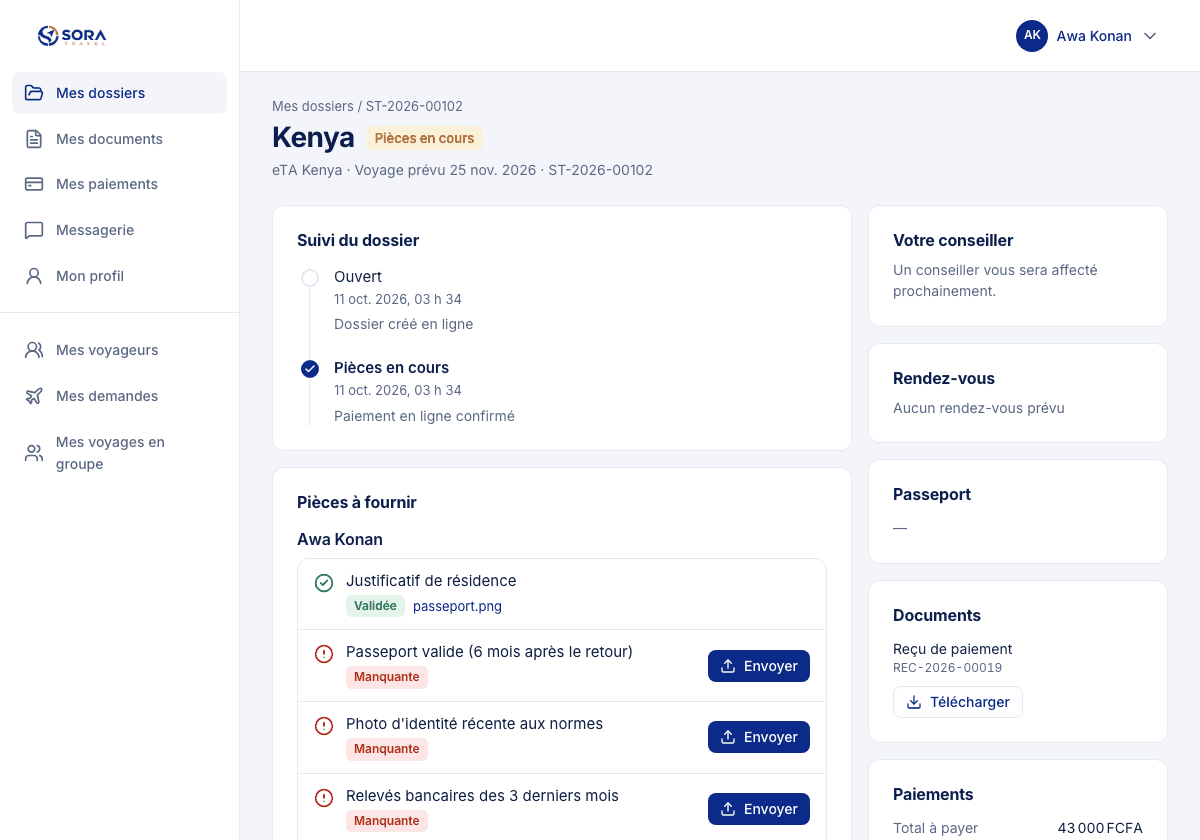Click the Mes dossiers breadcrumb link
1200x840 pixels.
(313, 106)
